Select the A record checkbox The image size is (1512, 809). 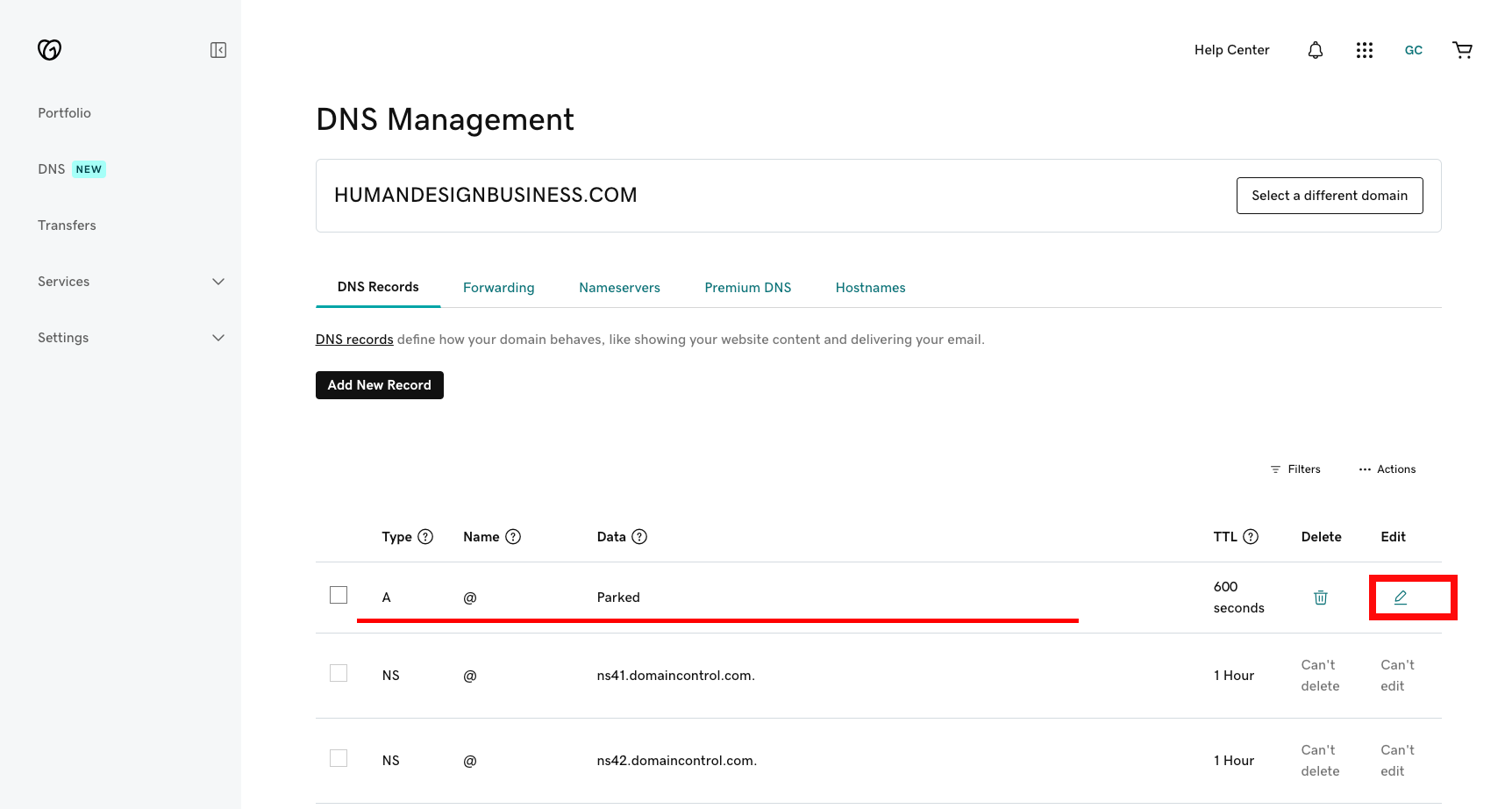pos(339,595)
